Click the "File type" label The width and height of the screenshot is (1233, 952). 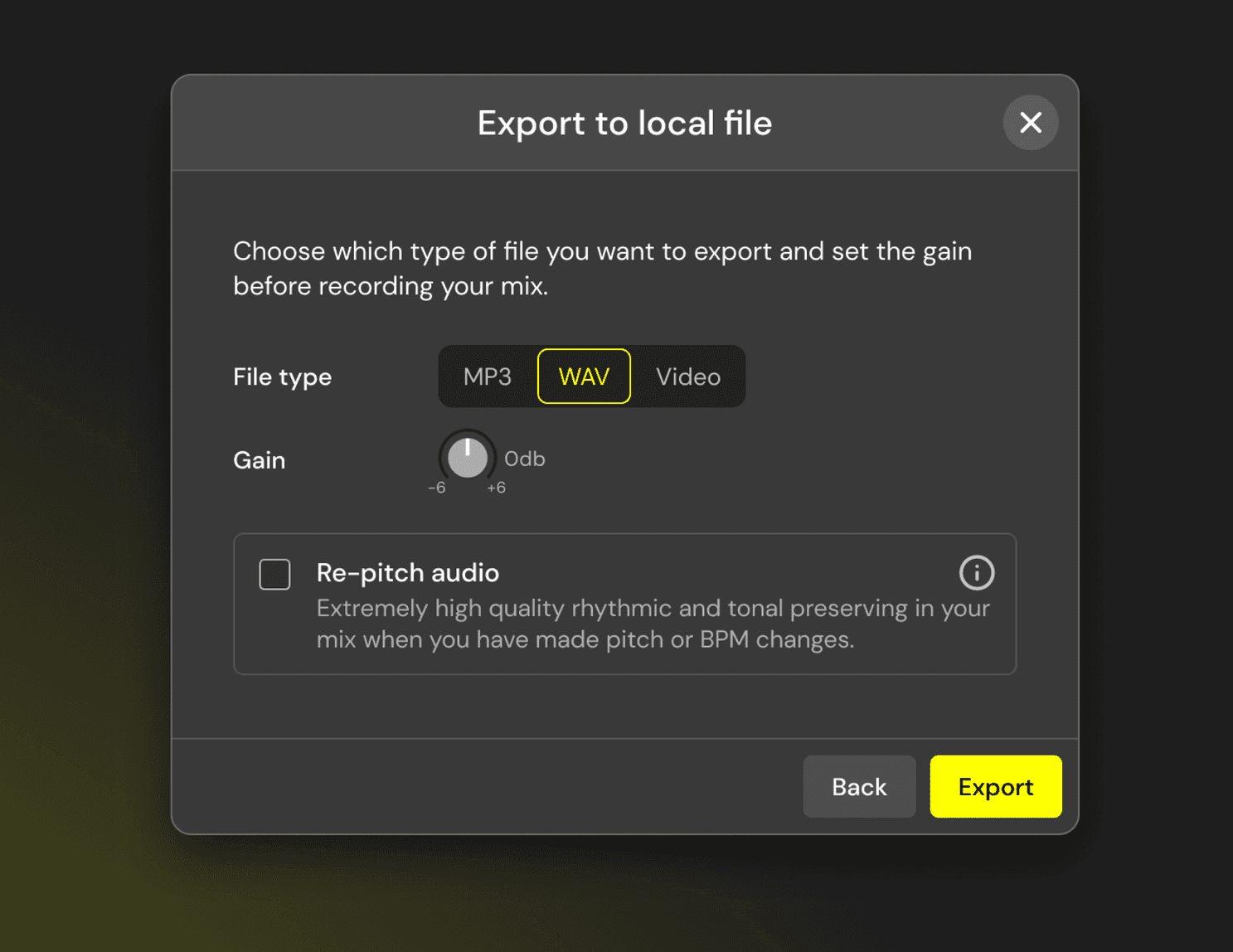point(282,377)
